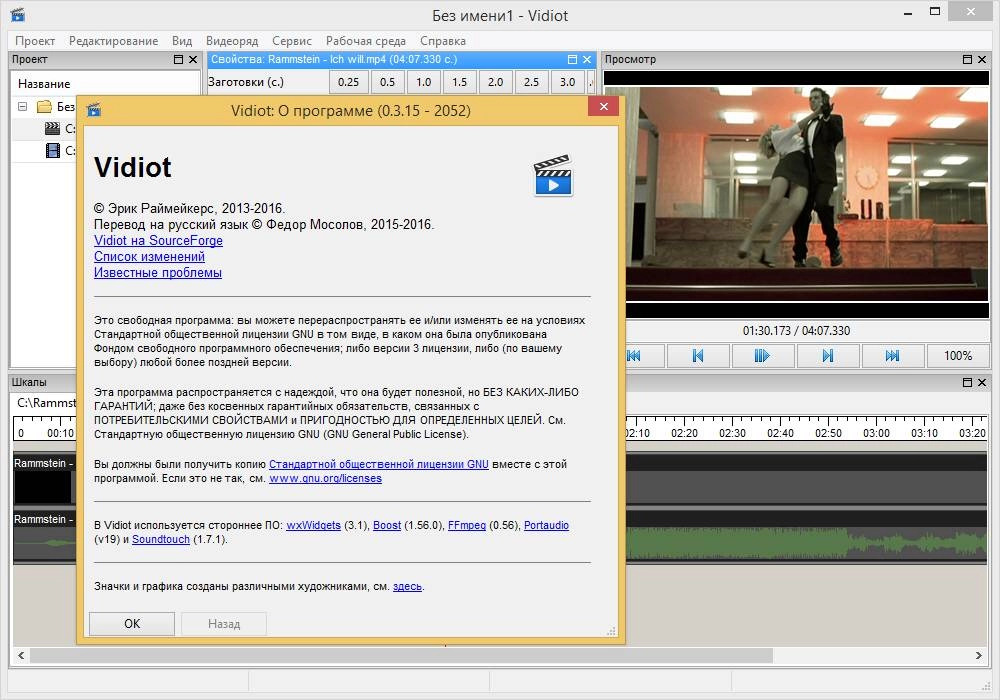1000x700 pixels.
Task: Open the здесь artists link
Action: 408,587
